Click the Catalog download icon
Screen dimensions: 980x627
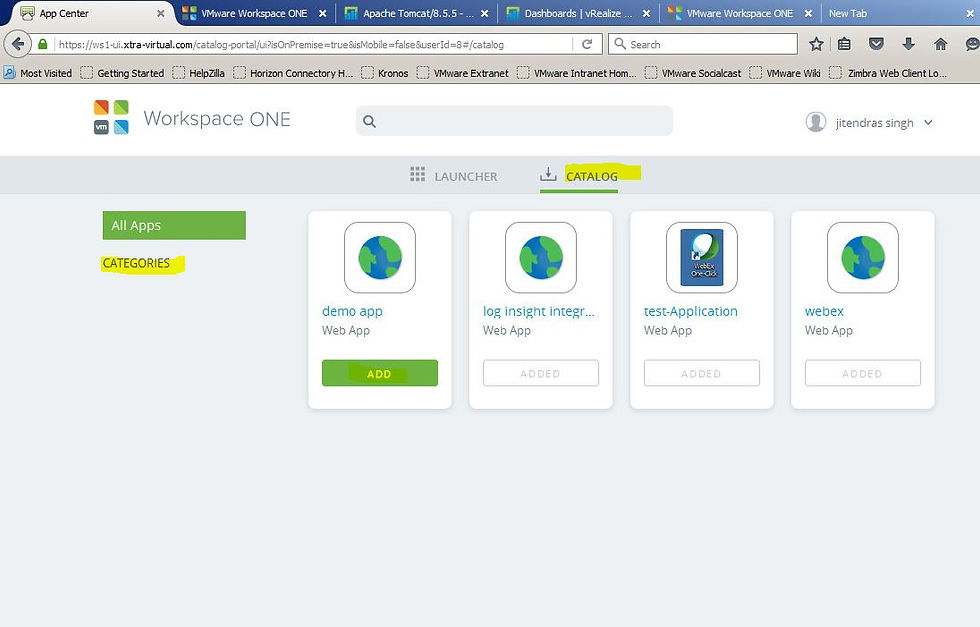(548, 174)
